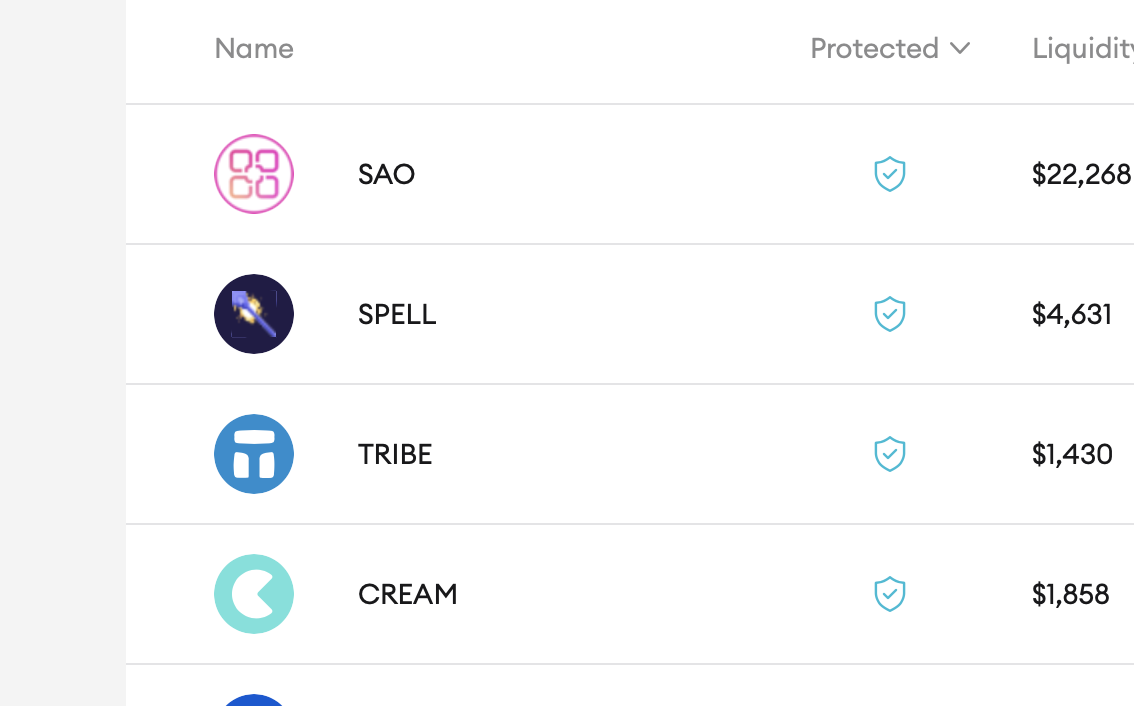Toggle protection status on CREAM row
This screenshot has width=1134, height=706.
pos(889,594)
